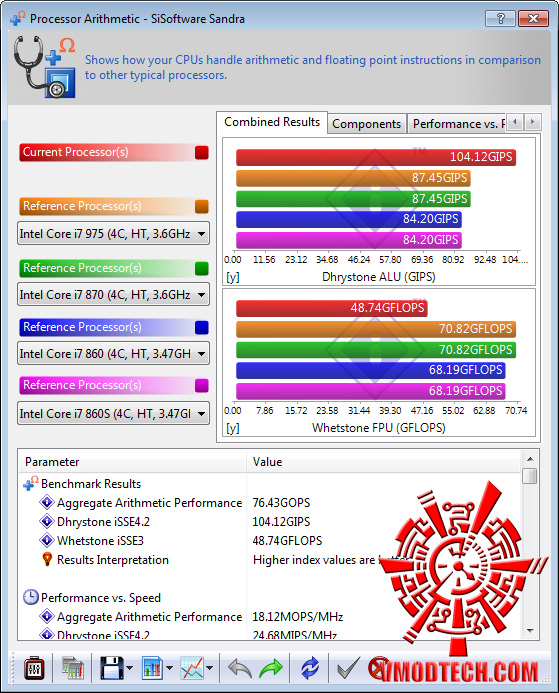Open the benchmark options (equalizer) icon
This screenshot has width=559, height=693.
click(x=34, y=668)
